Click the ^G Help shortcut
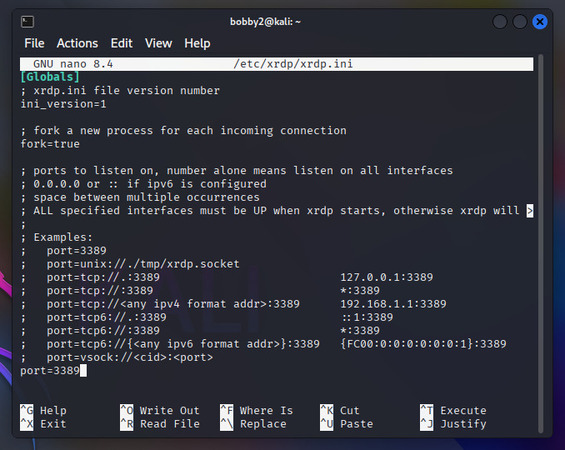Screen dimensions: 565x450 44,411
